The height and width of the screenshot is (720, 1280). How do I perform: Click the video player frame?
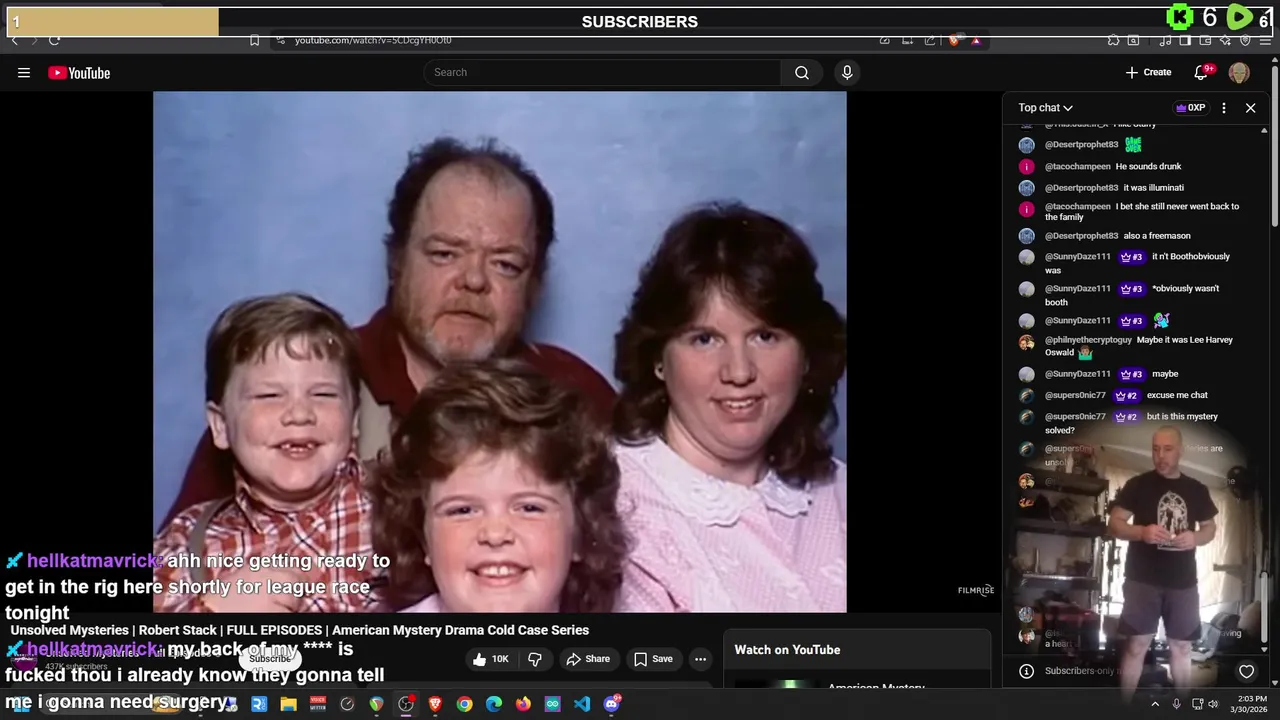tap(500, 352)
